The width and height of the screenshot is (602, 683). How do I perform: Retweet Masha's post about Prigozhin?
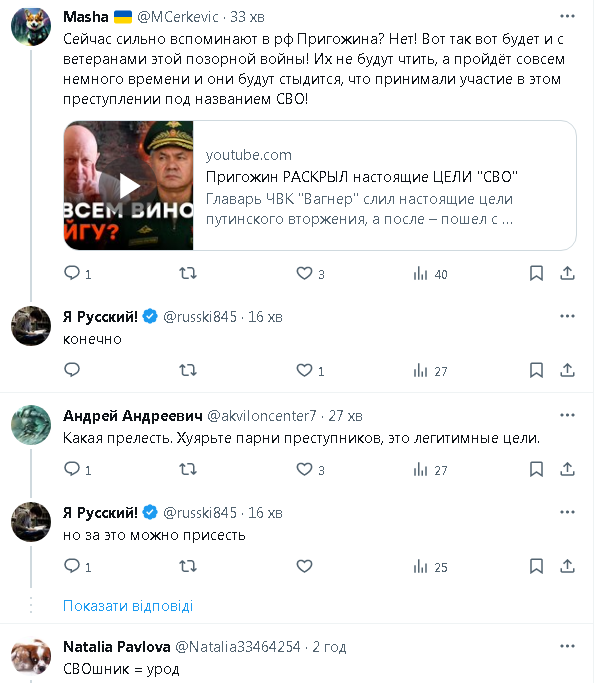click(187, 273)
